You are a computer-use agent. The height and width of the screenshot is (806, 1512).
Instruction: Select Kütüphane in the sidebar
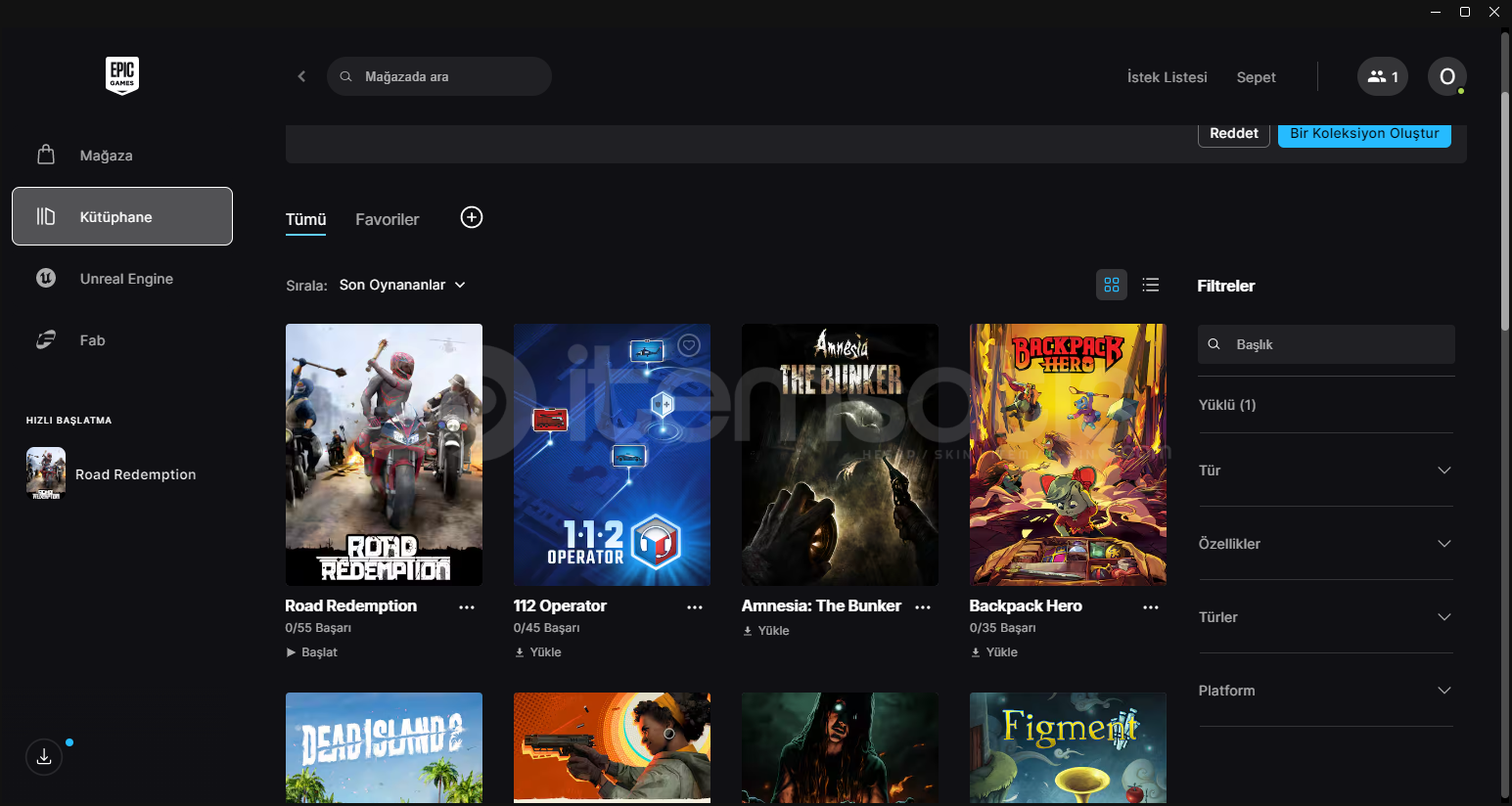122,216
